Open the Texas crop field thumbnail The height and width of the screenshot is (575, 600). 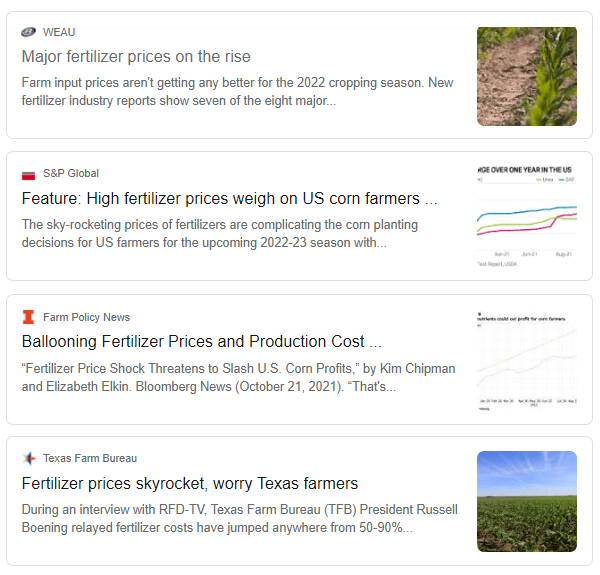(527, 501)
